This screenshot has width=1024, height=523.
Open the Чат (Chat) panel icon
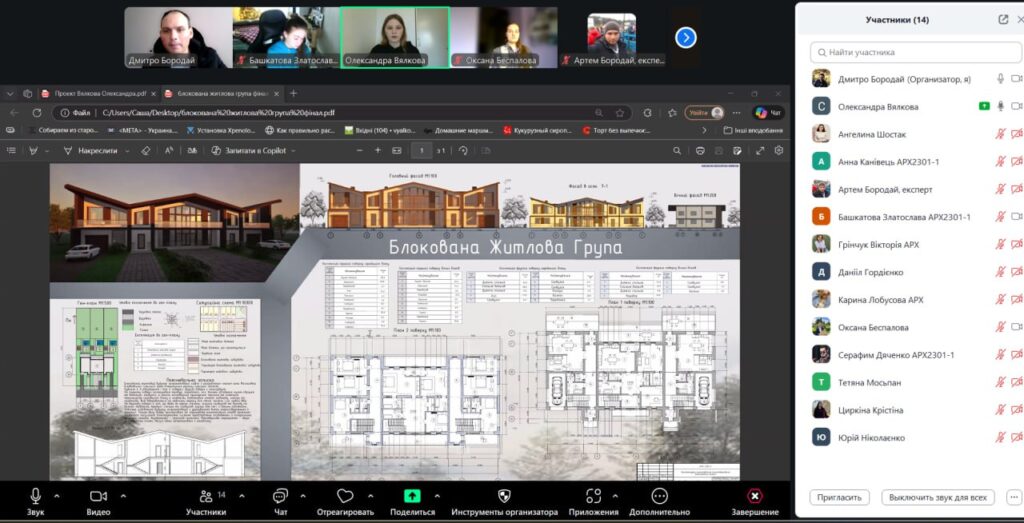(x=280, y=496)
